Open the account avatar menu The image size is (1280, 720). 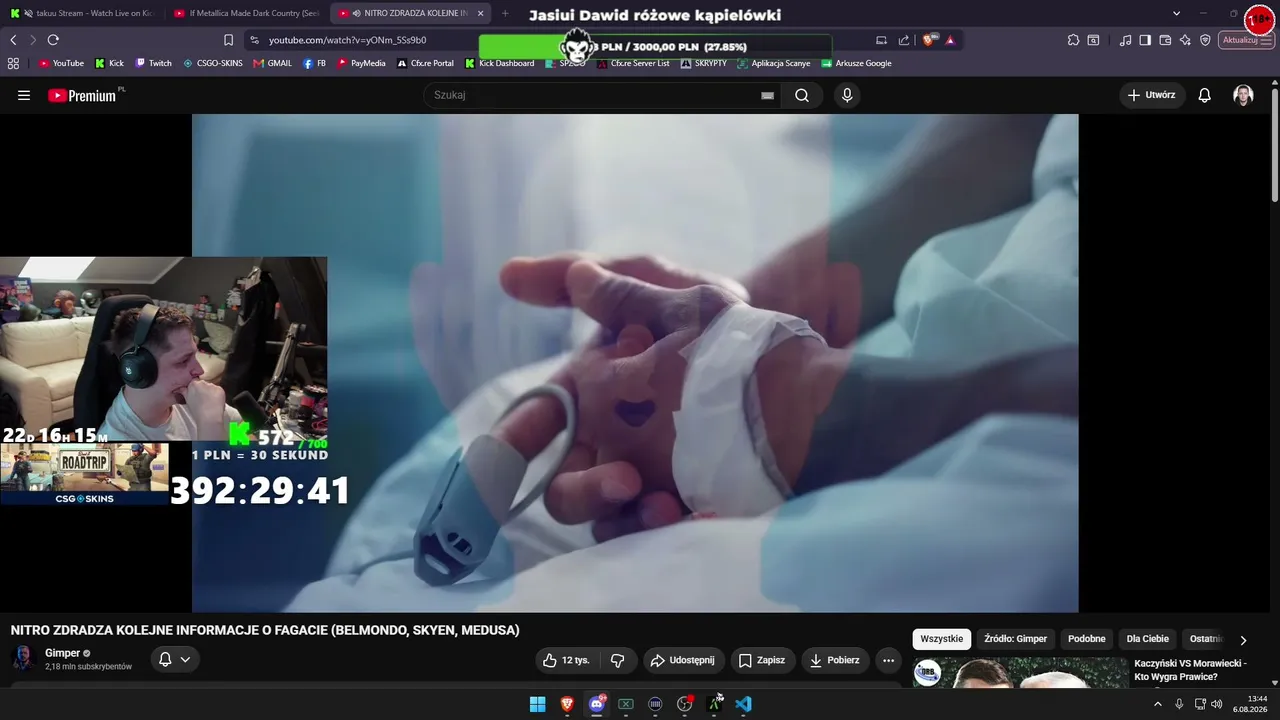click(1243, 95)
